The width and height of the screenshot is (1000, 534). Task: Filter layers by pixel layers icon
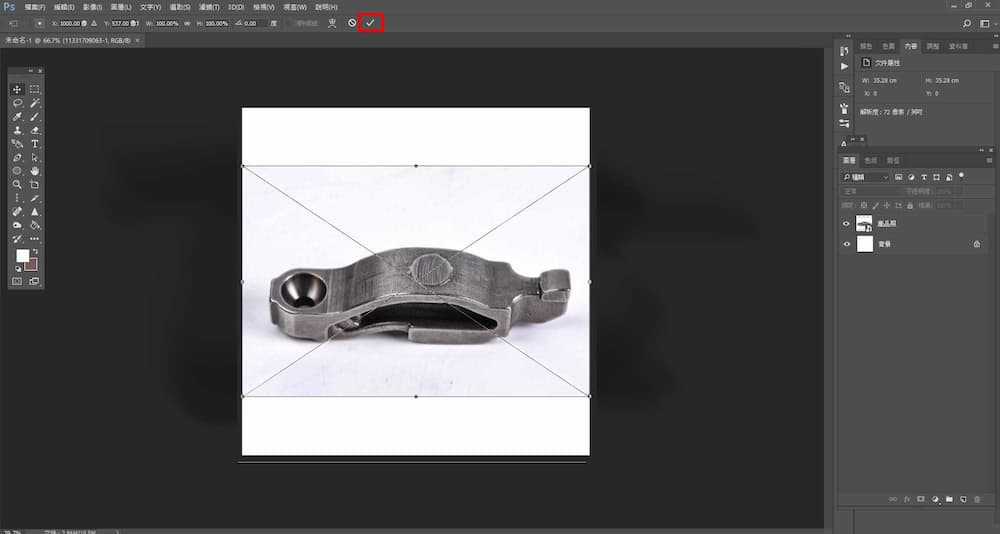[x=899, y=177]
